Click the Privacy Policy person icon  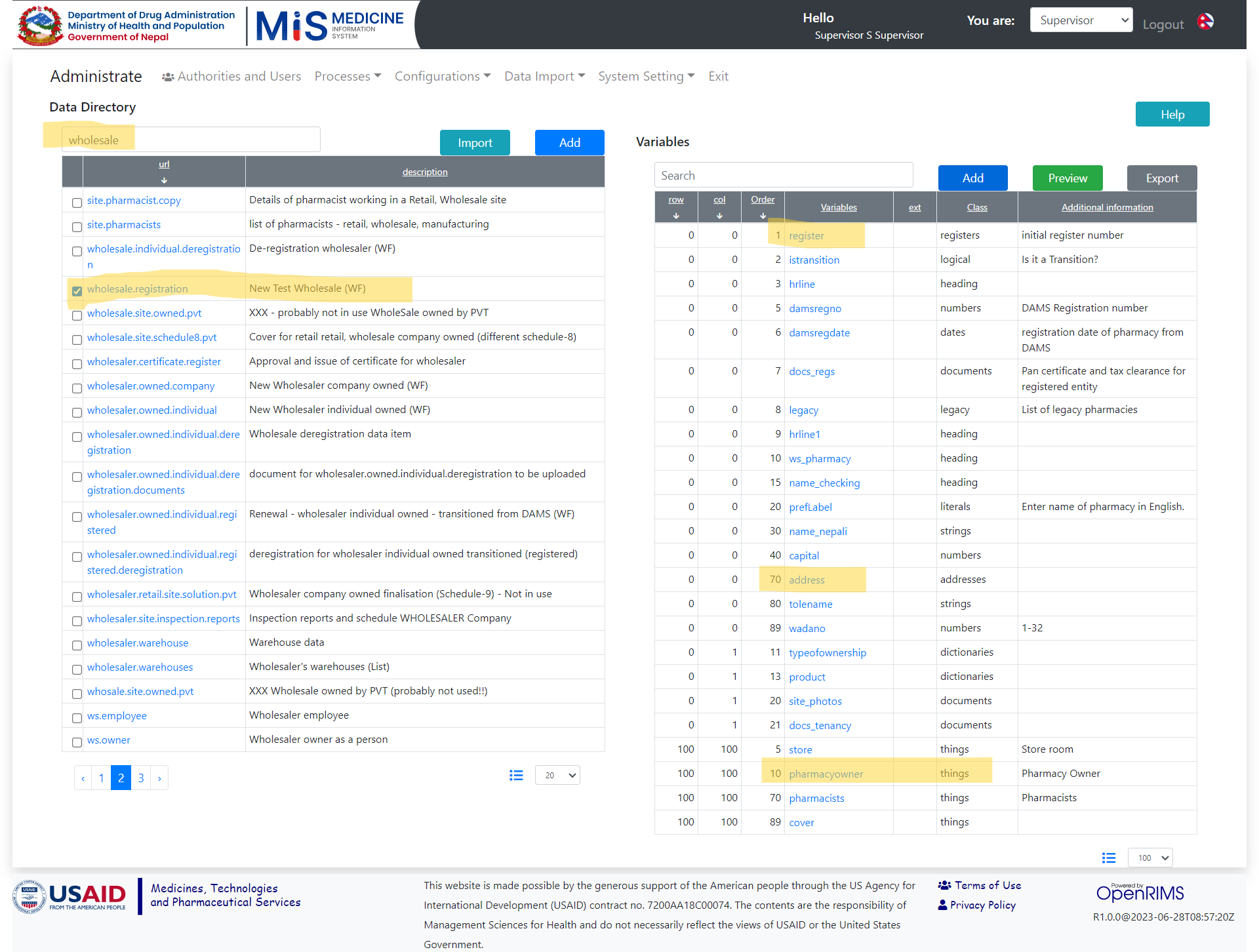click(x=942, y=905)
